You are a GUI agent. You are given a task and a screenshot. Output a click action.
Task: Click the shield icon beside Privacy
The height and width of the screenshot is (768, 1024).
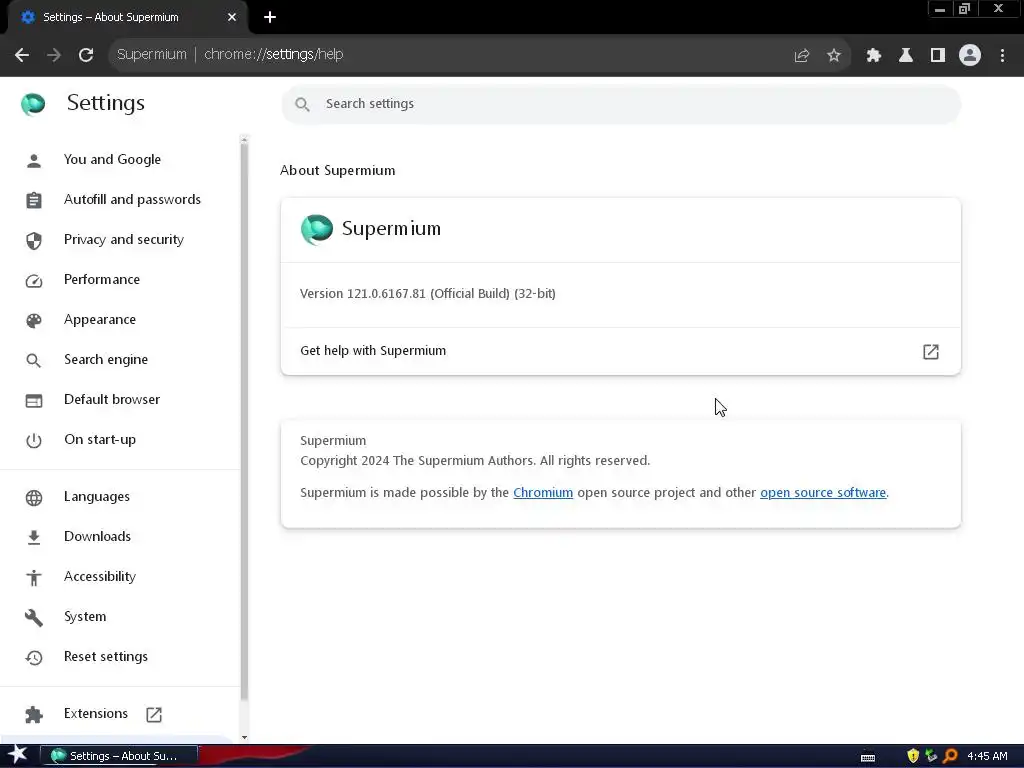(34, 240)
